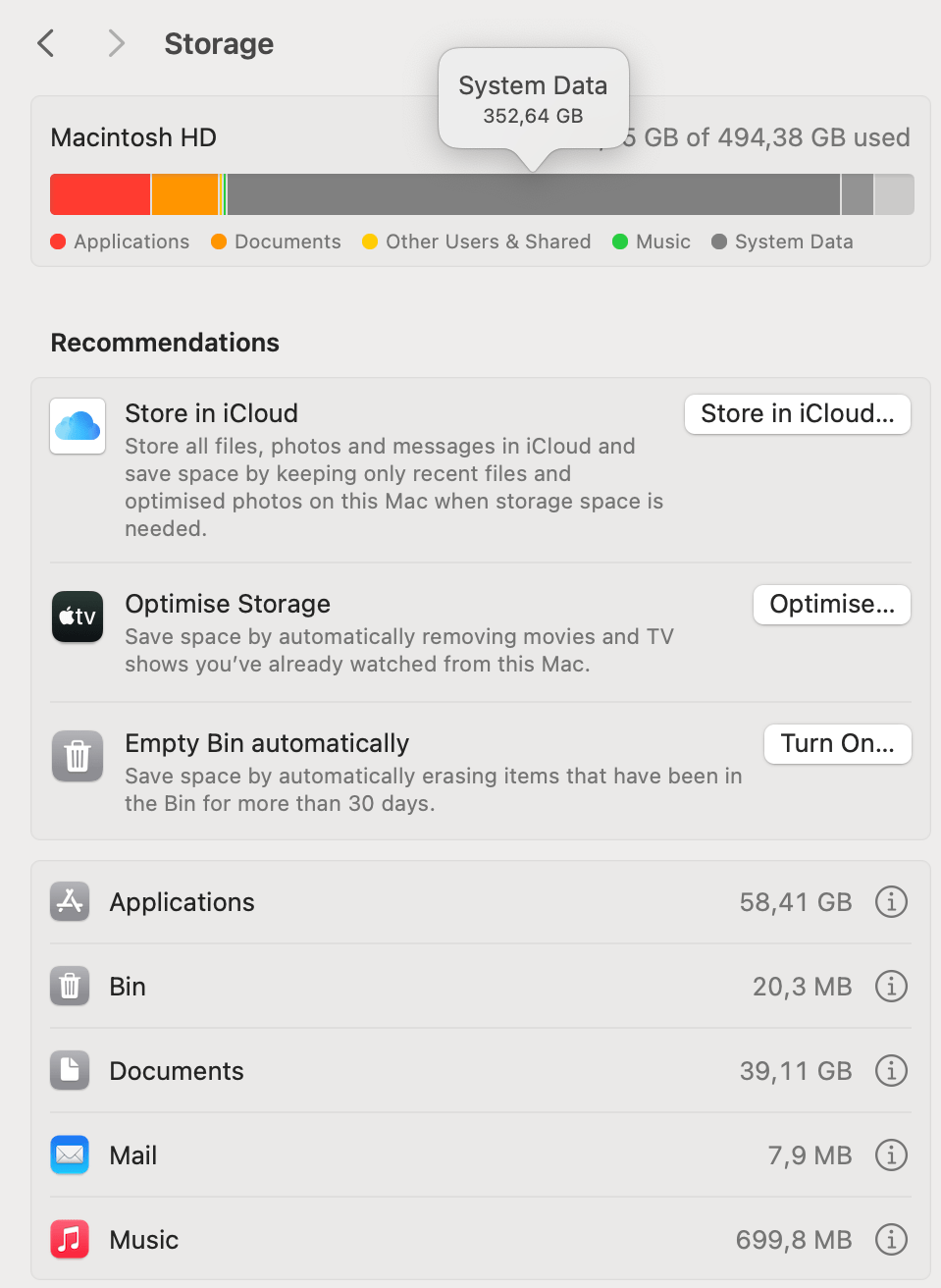Screen dimensions: 941x1288
Task: Click the forward navigation chevron
Action: (x=116, y=43)
